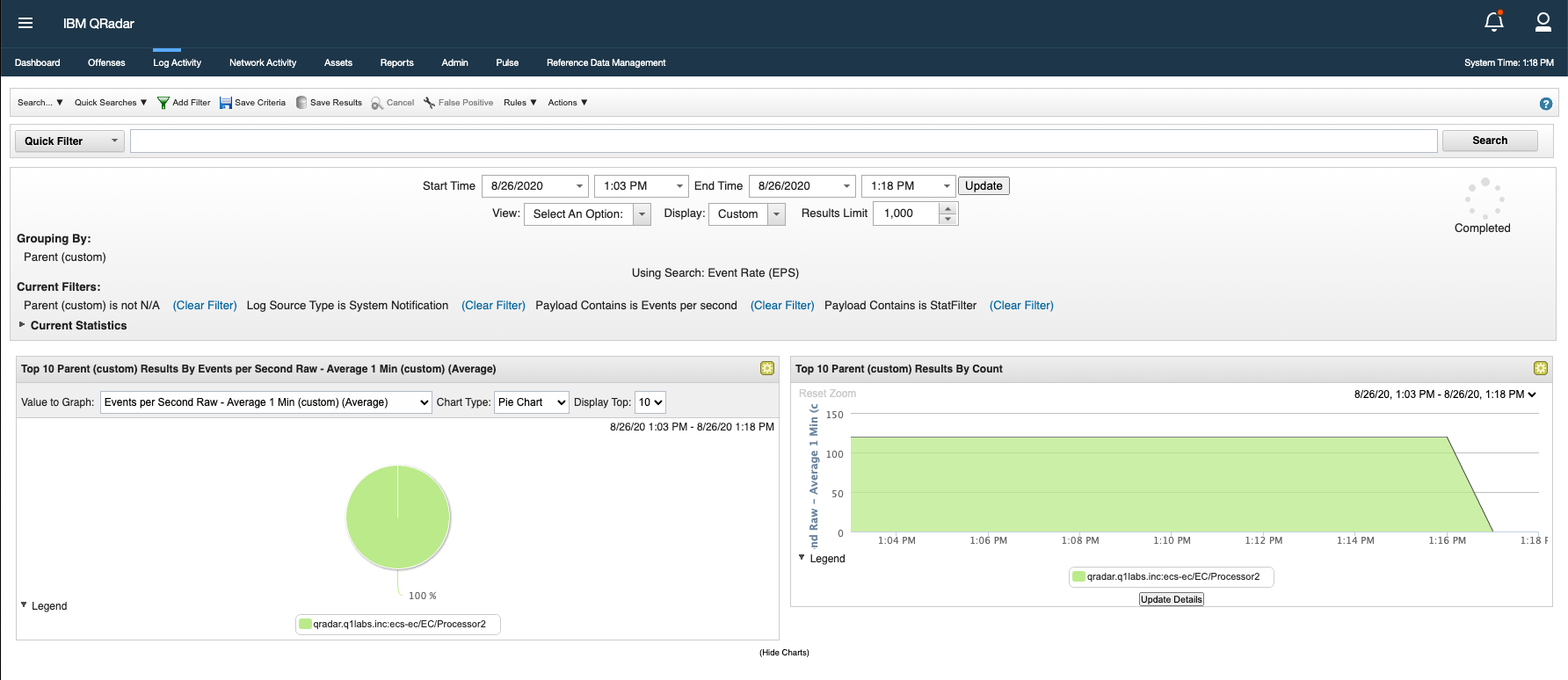1568x680 pixels.
Task: Increase the Results Limit with up arrow
Action: (947, 209)
